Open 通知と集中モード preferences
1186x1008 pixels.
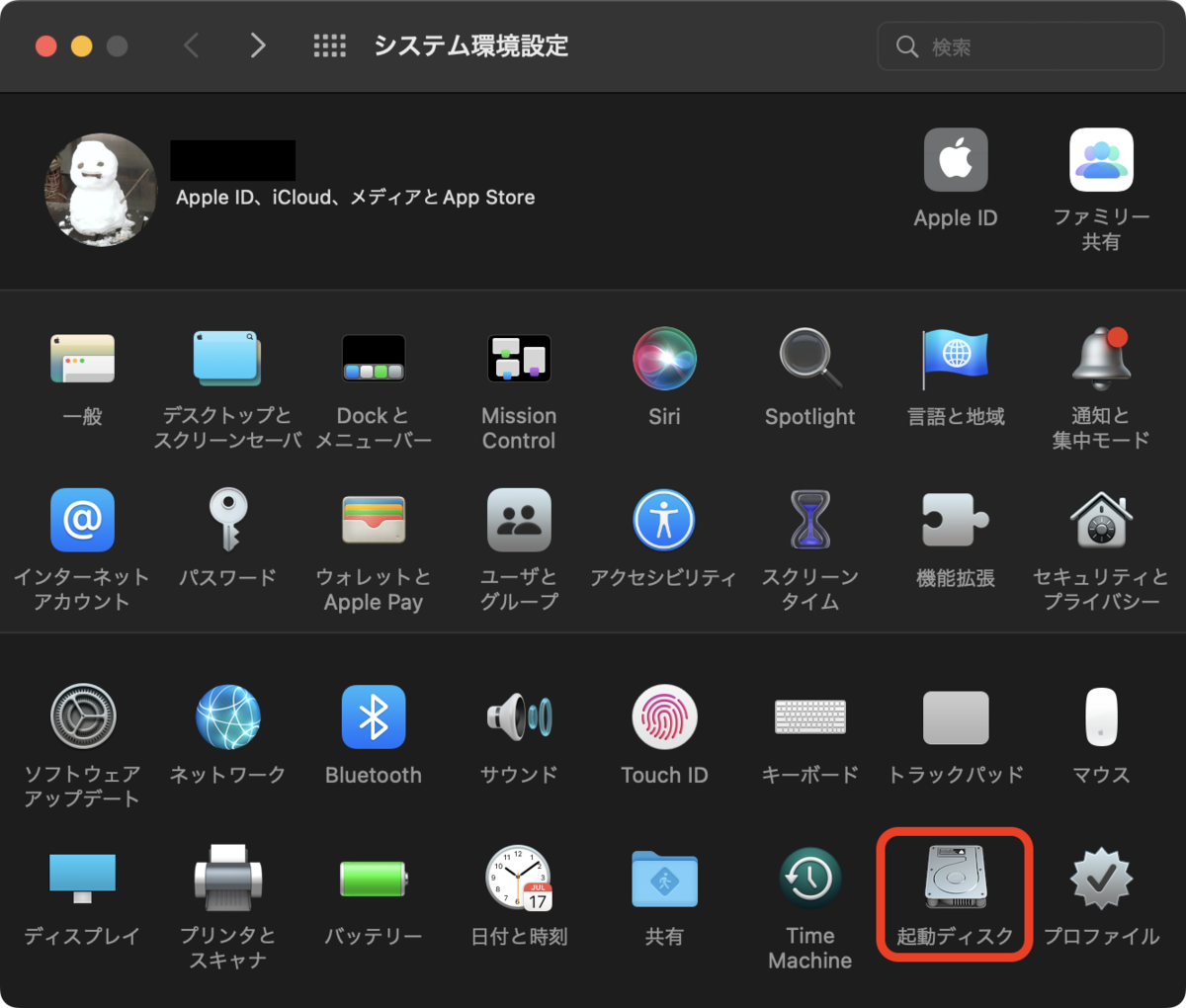click(1101, 358)
